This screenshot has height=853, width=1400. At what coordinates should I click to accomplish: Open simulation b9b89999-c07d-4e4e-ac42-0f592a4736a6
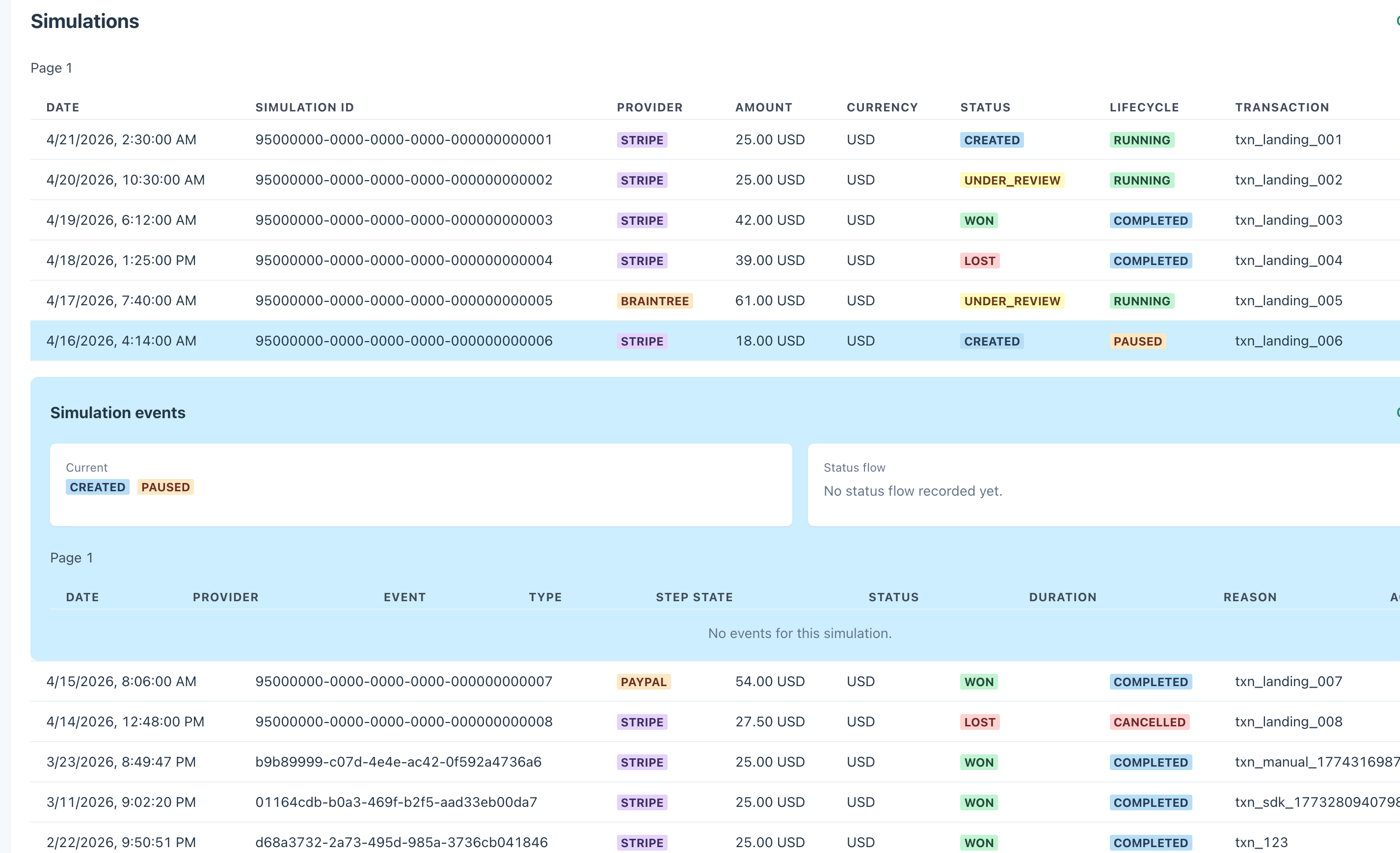point(398,762)
